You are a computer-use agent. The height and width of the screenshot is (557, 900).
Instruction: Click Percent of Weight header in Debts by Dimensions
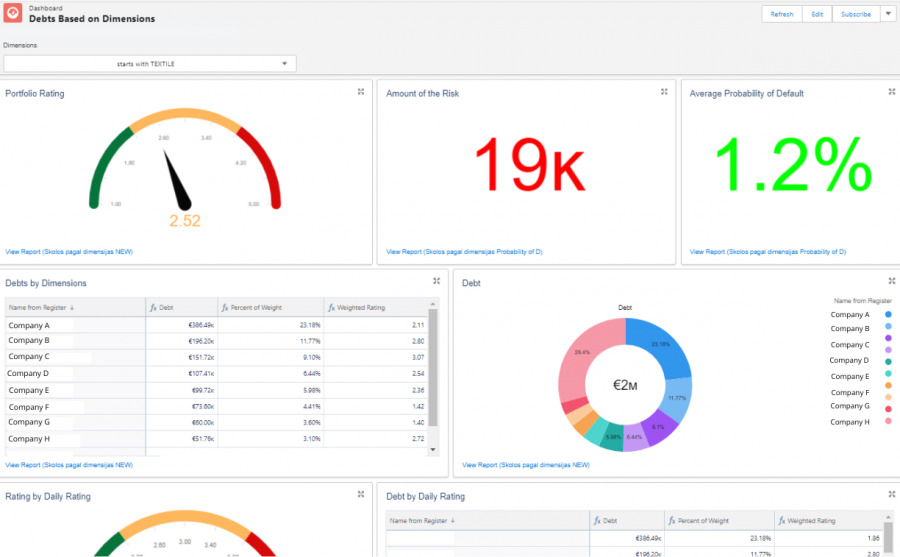pos(270,308)
